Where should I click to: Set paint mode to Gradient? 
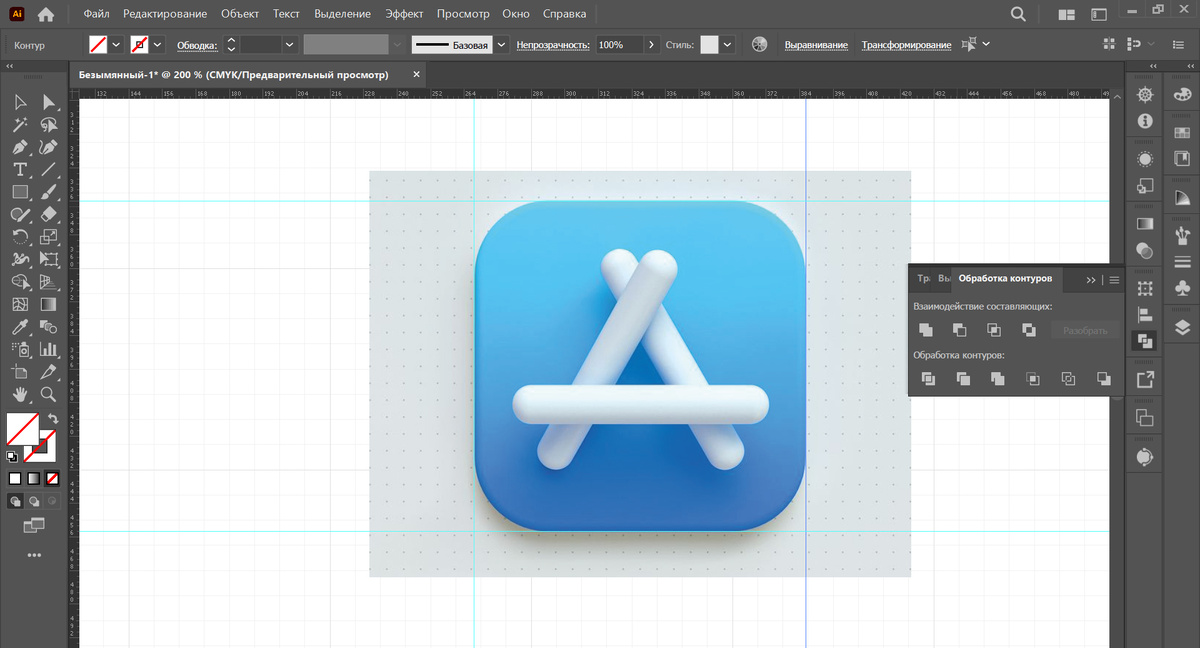coord(33,478)
